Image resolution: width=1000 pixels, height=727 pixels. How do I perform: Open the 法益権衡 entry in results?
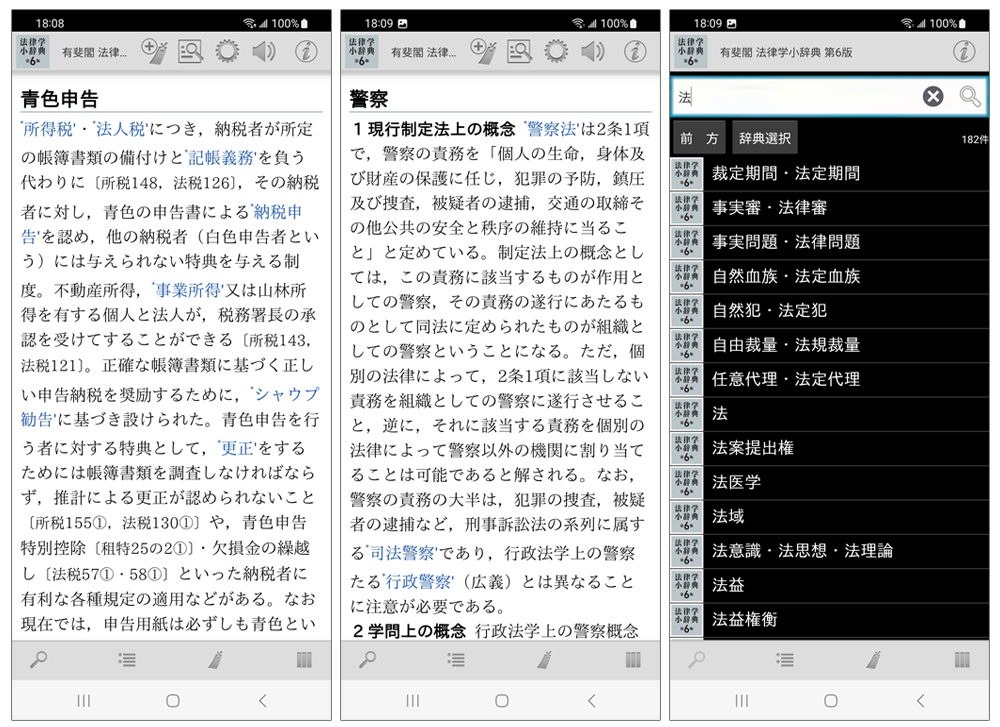pos(744,619)
